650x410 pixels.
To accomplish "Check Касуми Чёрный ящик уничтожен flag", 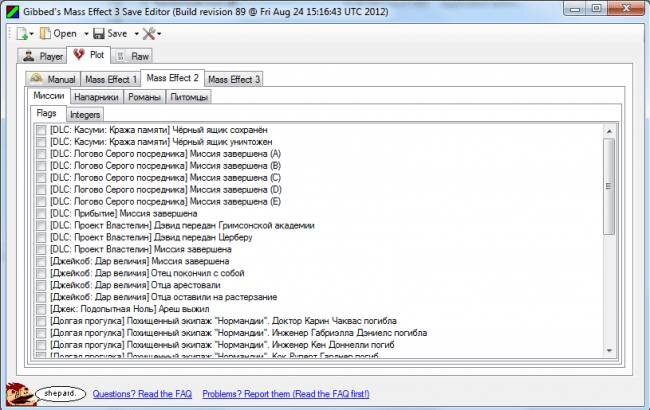I will (41, 142).
